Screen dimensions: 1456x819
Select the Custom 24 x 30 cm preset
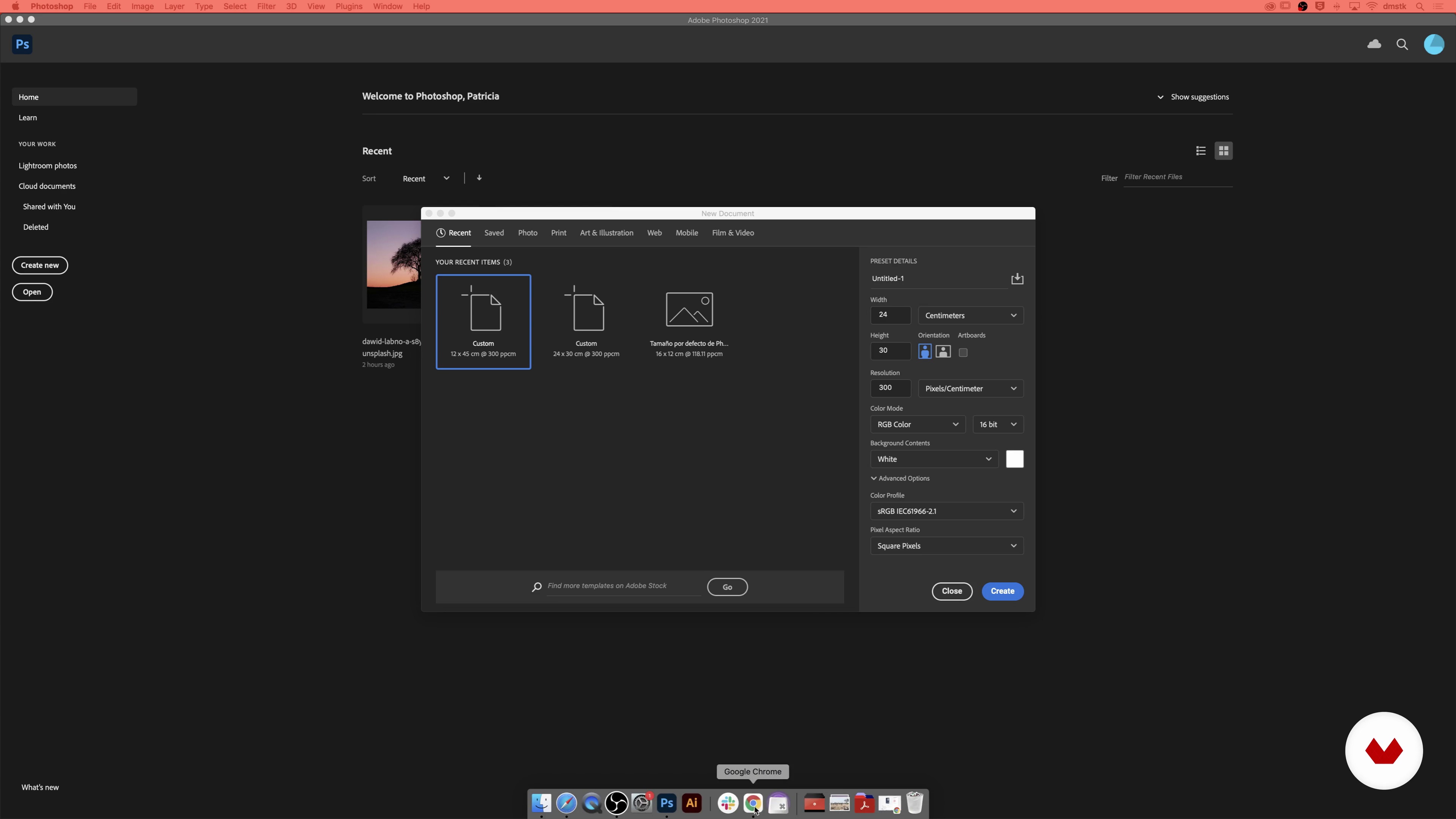pos(586,322)
